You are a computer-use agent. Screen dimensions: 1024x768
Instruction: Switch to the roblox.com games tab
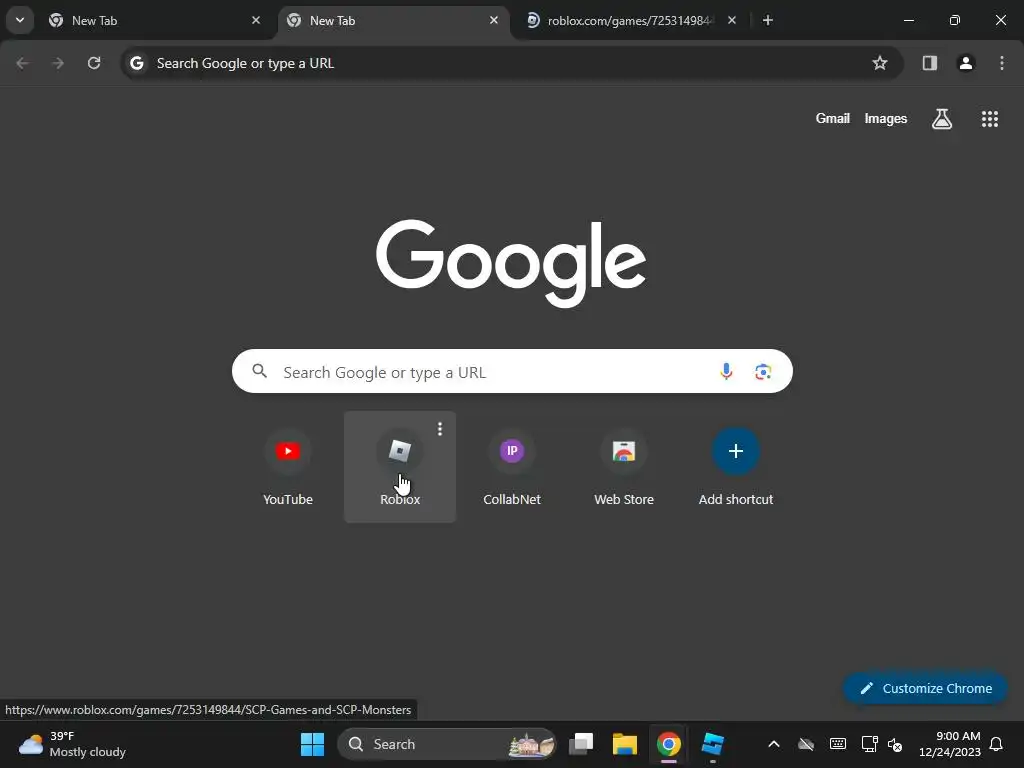point(630,20)
